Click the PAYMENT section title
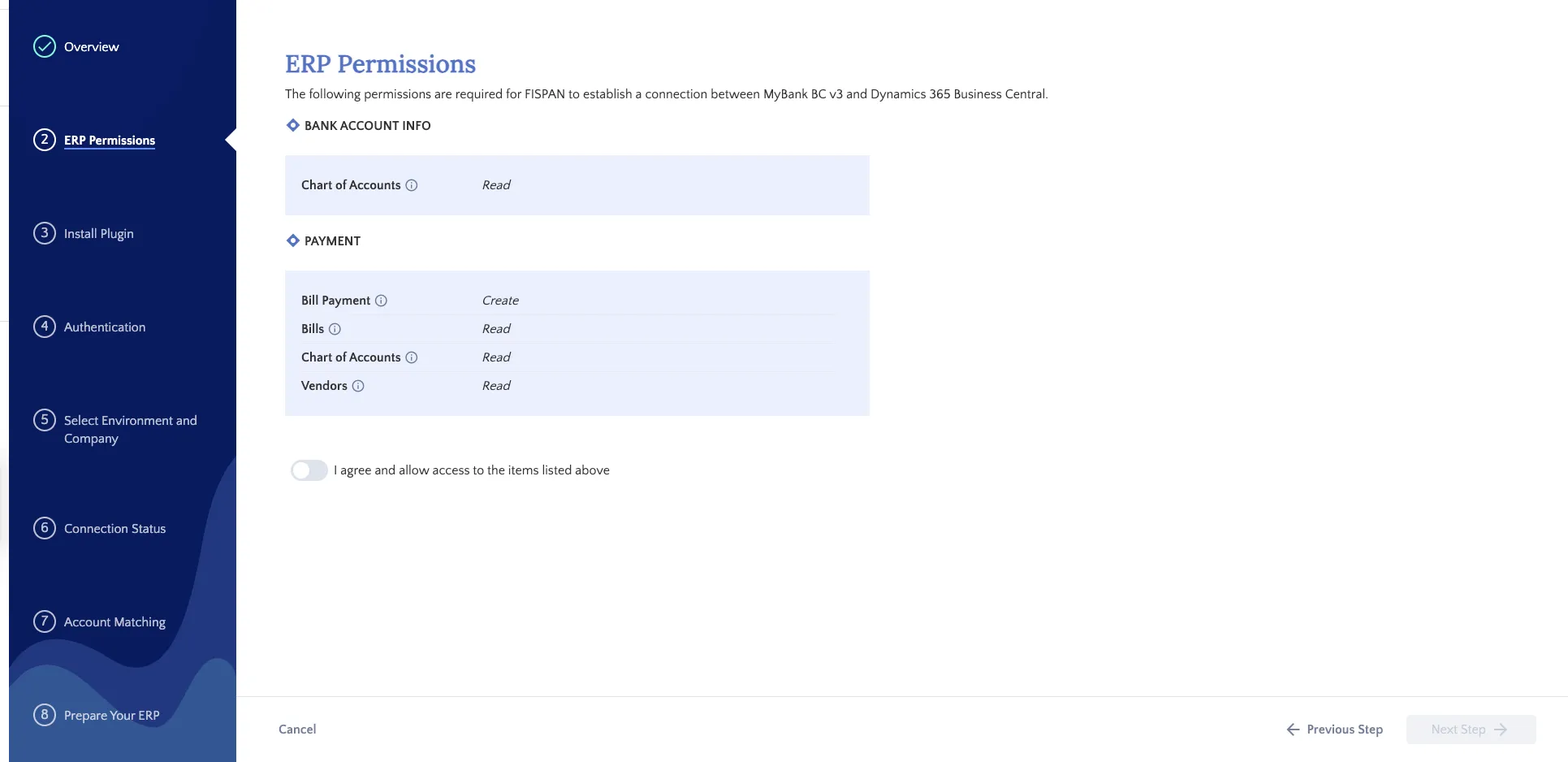The height and width of the screenshot is (762, 1568). [x=332, y=241]
